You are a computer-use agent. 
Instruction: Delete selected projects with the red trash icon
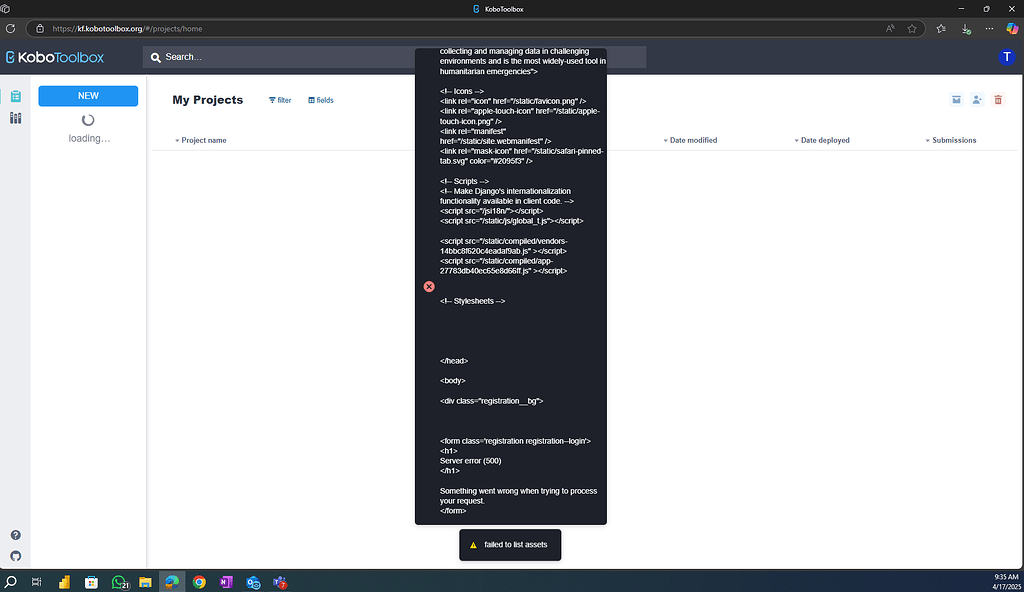pos(998,100)
